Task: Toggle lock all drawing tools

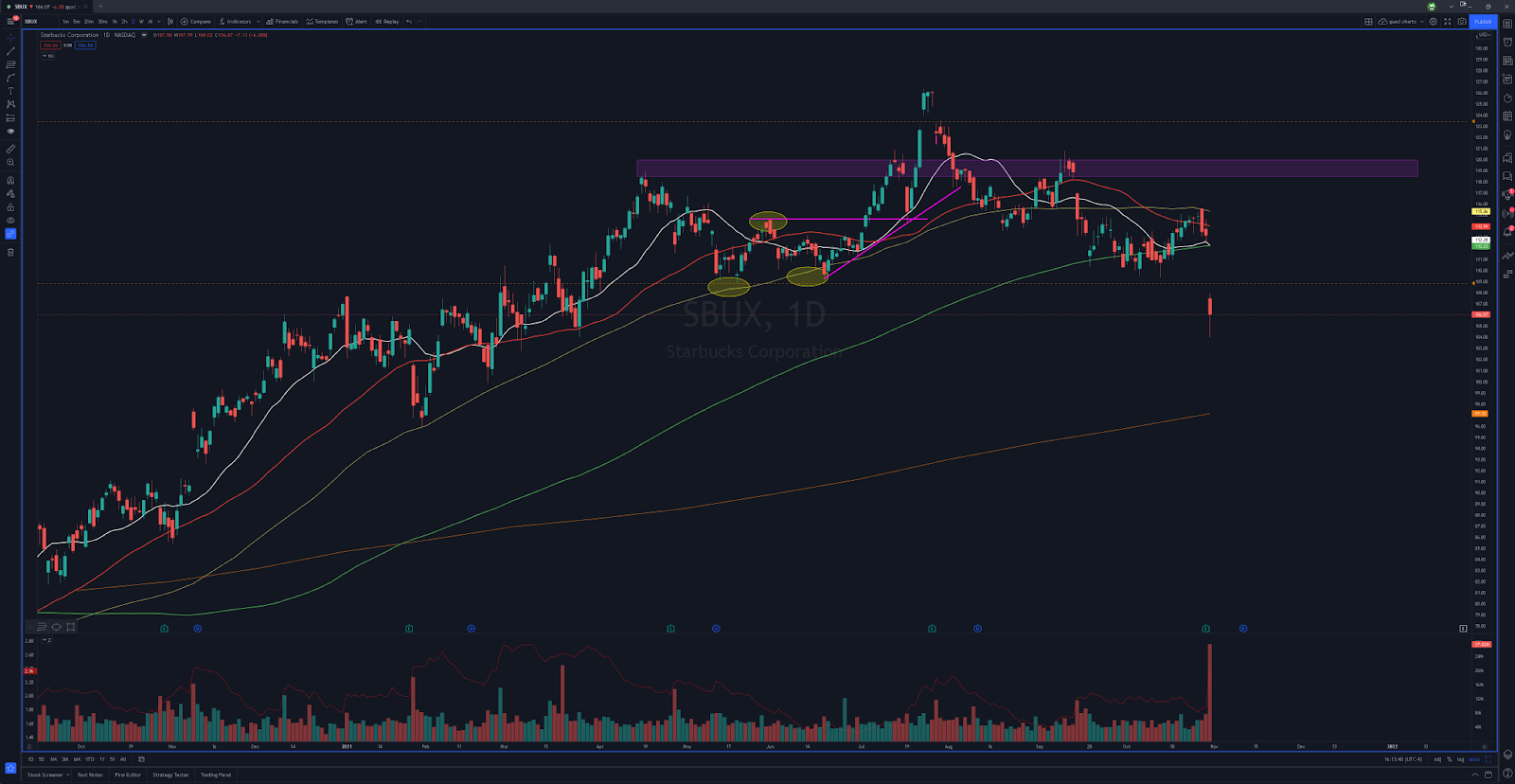Action: 10,206
